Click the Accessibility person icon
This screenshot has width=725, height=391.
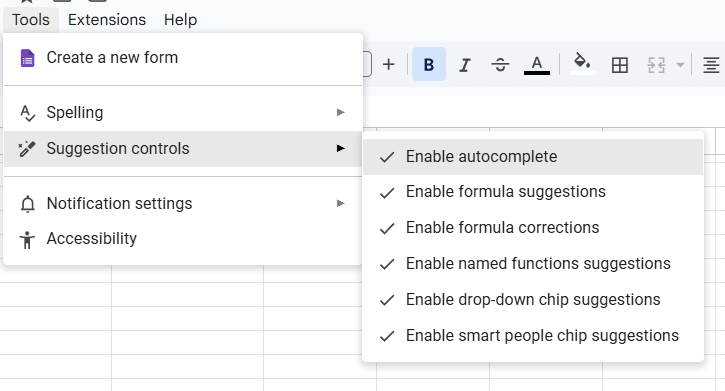[x=27, y=239]
